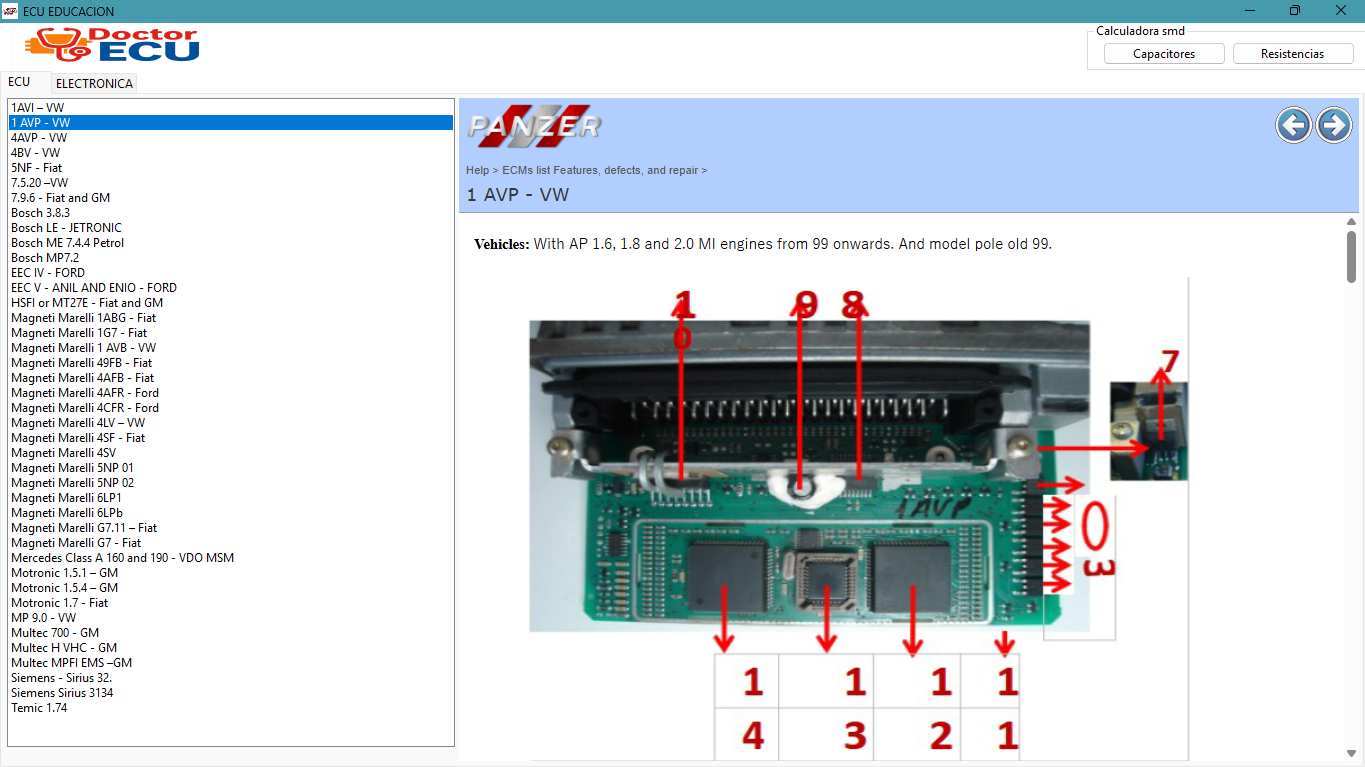The width and height of the screenshot is (1365, 767).
Task: Select 'MP 9.0 - VW' entry
Action: point(231,617)
